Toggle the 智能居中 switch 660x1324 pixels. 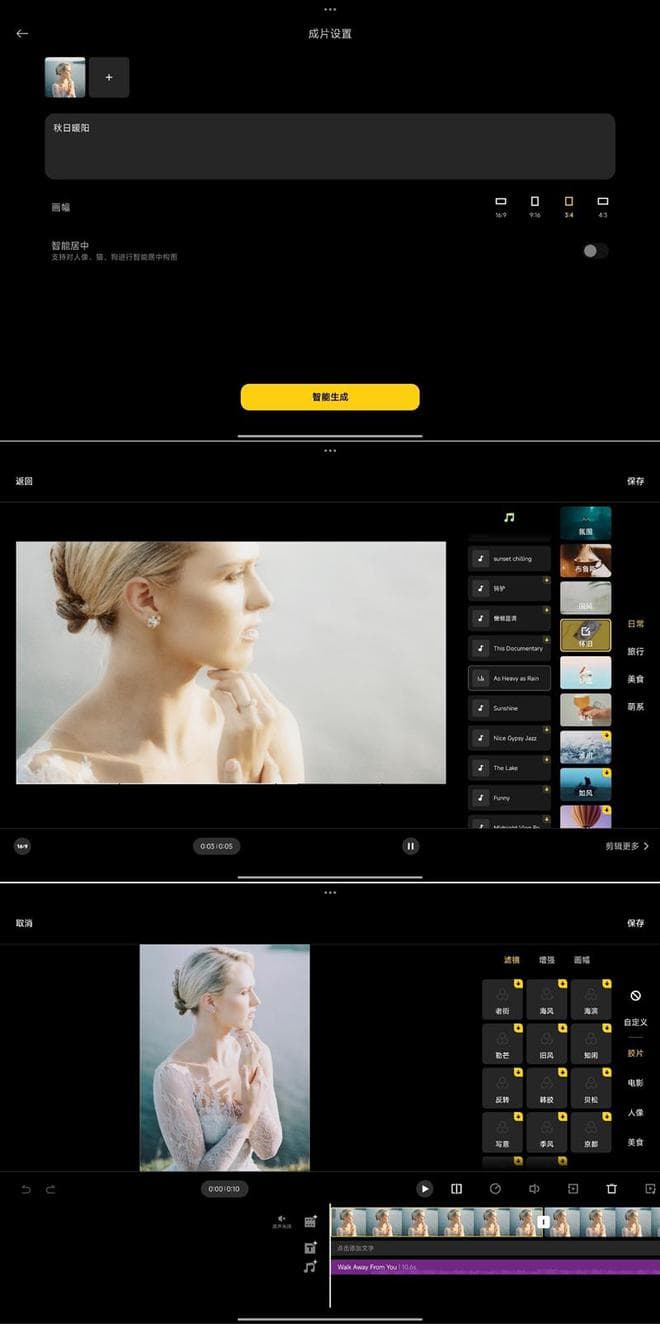595,251
